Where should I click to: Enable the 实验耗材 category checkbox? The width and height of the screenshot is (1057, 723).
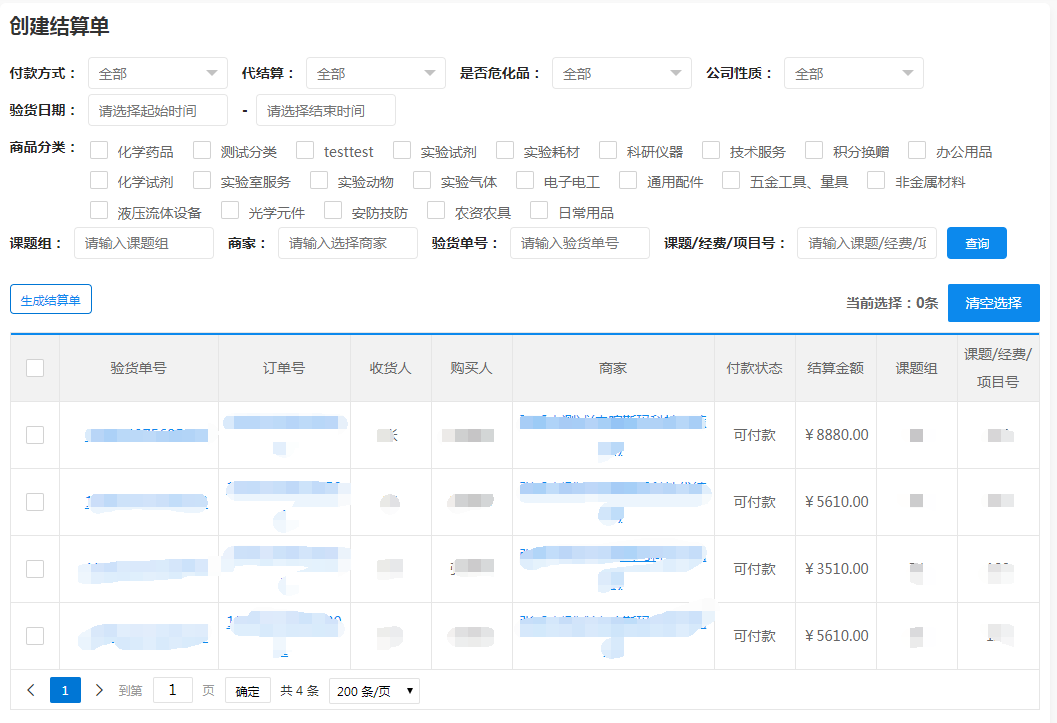(x=505, y=151)
